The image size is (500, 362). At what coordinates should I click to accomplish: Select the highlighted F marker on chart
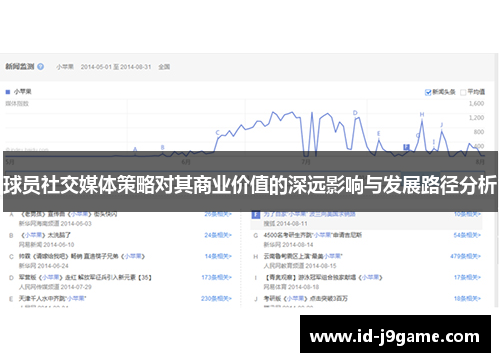click(x=406, y=147)
